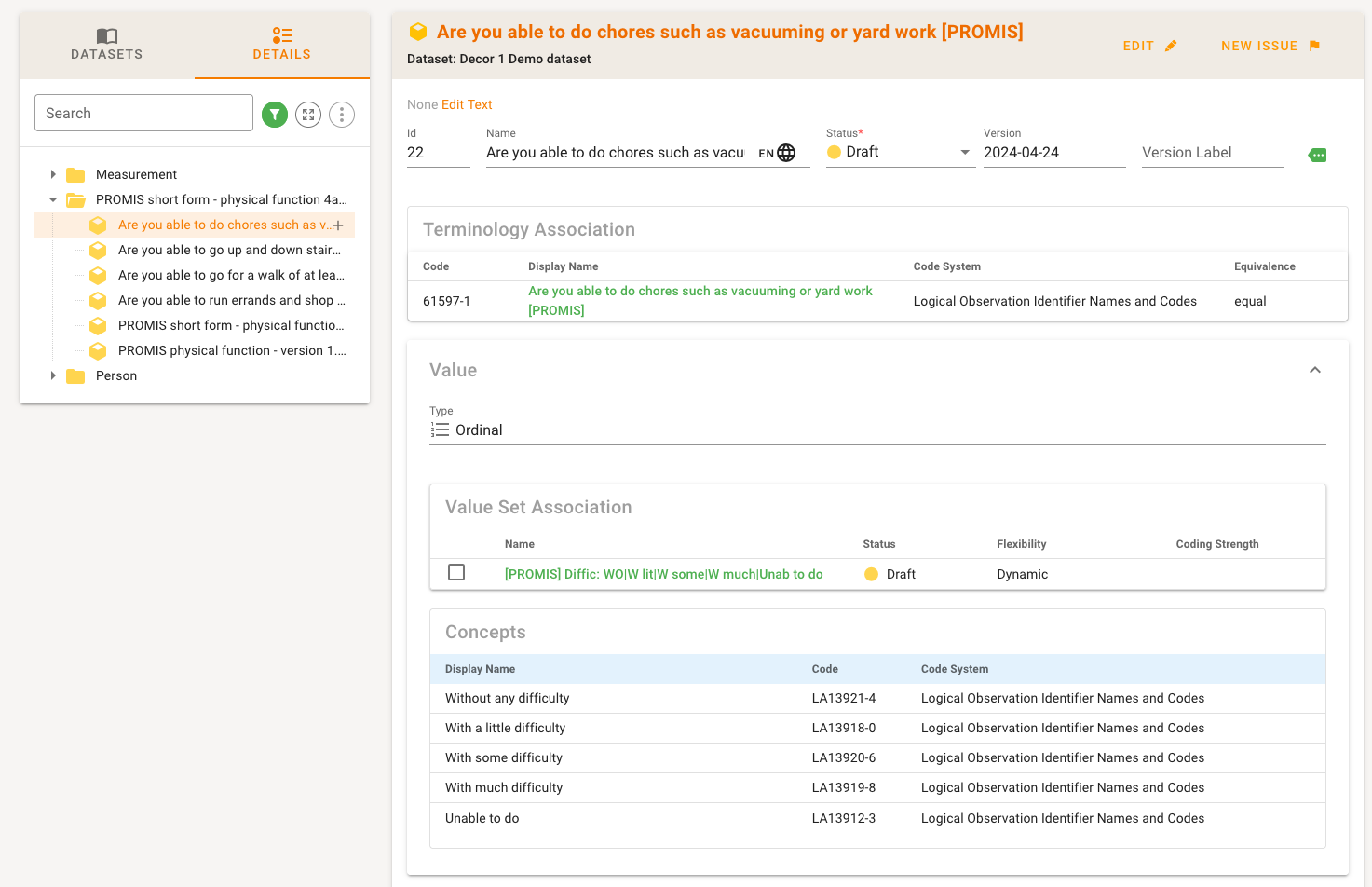Expand the Person folder
This screenshot has width=1372, height=887.
click(x=53, y=375)
